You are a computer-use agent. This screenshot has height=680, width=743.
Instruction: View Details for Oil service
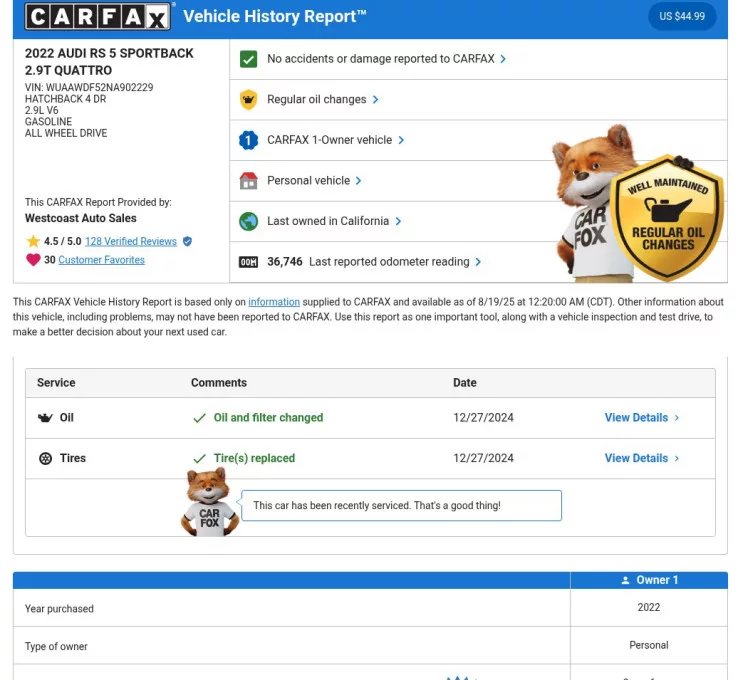click(x=641, y=418)
